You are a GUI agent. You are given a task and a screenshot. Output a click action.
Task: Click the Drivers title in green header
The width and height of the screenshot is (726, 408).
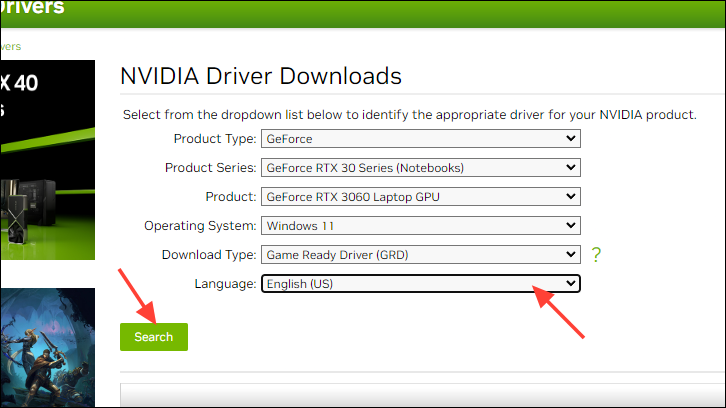32,9
